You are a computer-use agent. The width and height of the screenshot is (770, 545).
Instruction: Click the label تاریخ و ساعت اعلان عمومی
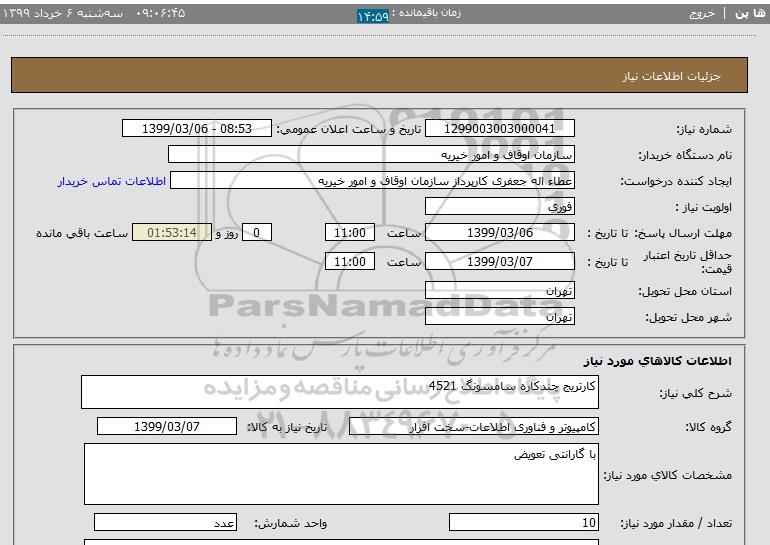coord(349,130)
